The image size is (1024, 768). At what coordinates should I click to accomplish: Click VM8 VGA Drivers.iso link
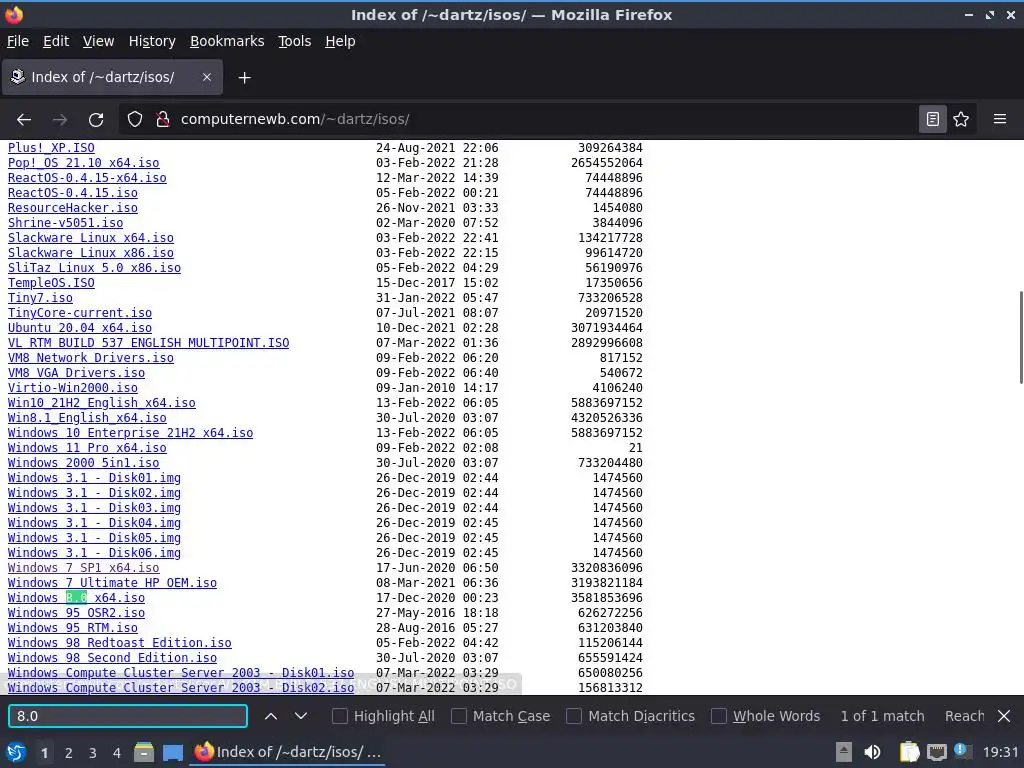(x=76, y=373)
